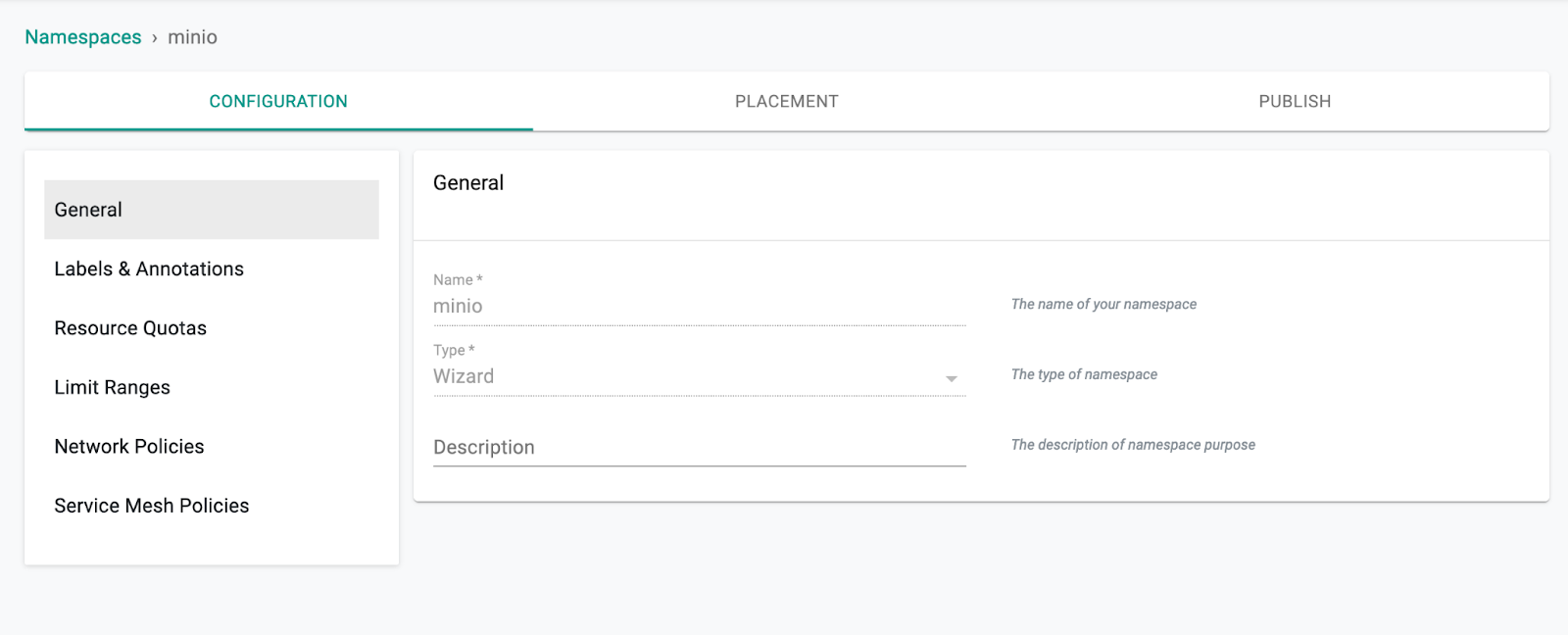Click the minio breadcrumb text
The height and width of the screenshot is (635, 1568).
click(192, 37)
